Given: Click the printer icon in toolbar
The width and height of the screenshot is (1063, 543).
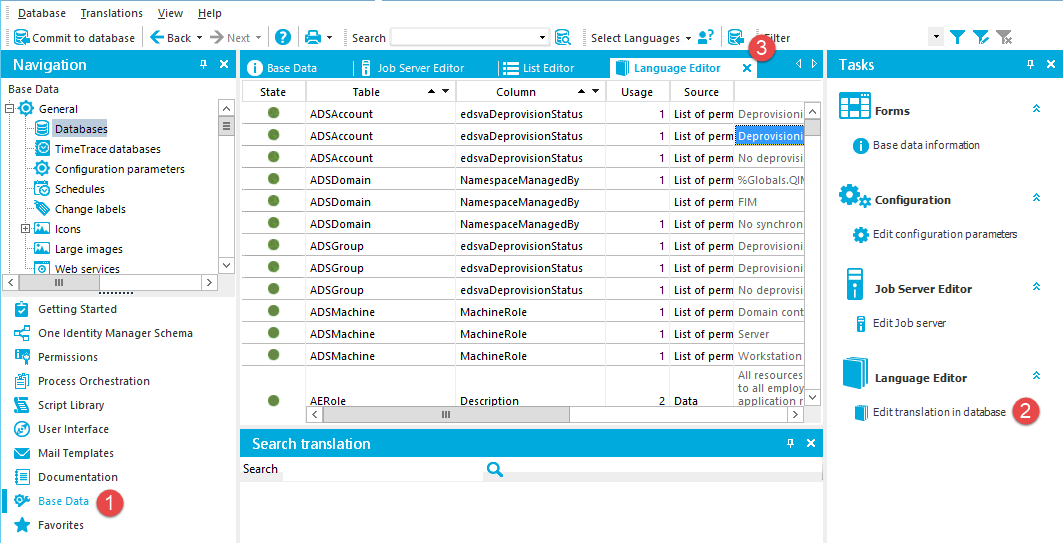Looking at the screenshot, I should [313, 38].
